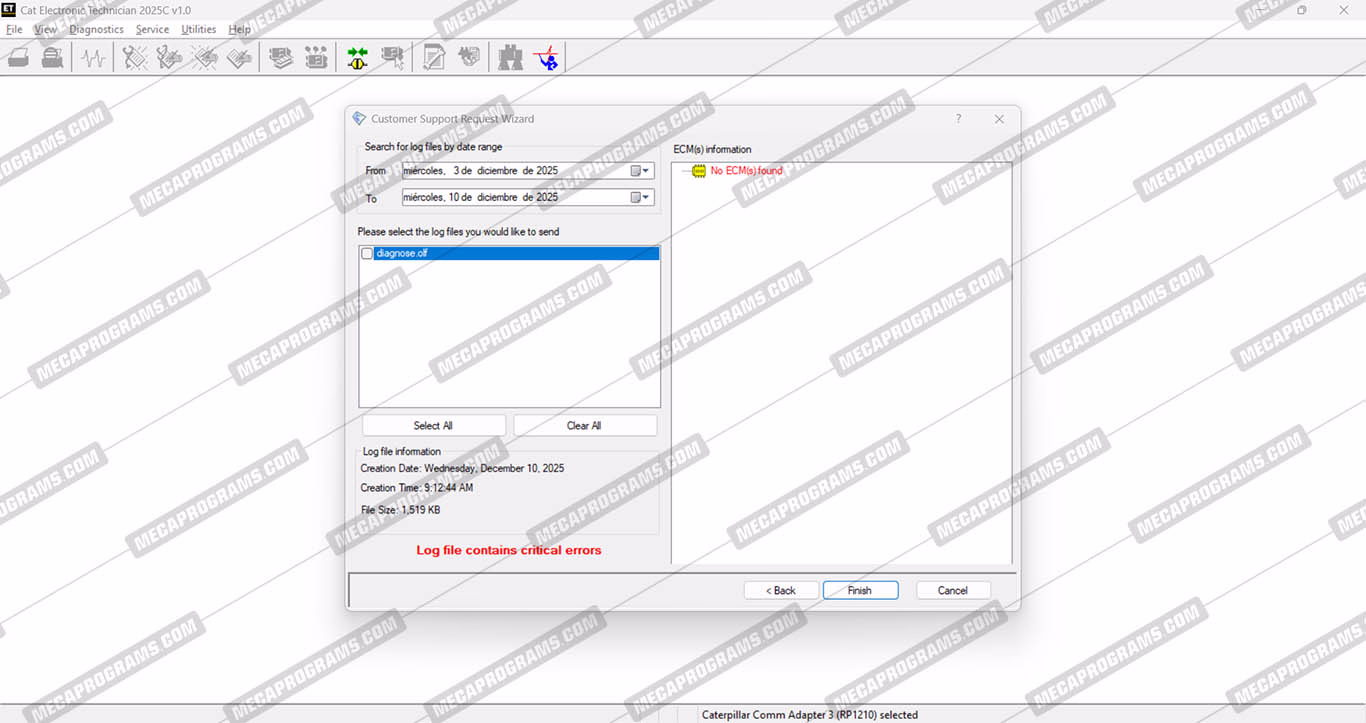Check the diagnose.olf log file checkbox

(x=367, y=254)
